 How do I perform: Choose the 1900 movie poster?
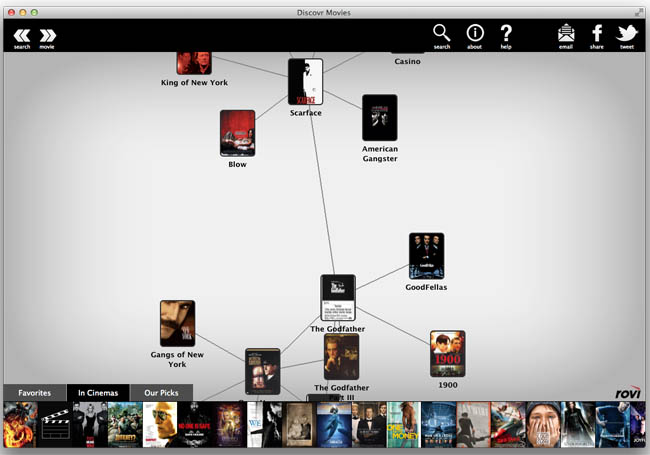(447, 354)
